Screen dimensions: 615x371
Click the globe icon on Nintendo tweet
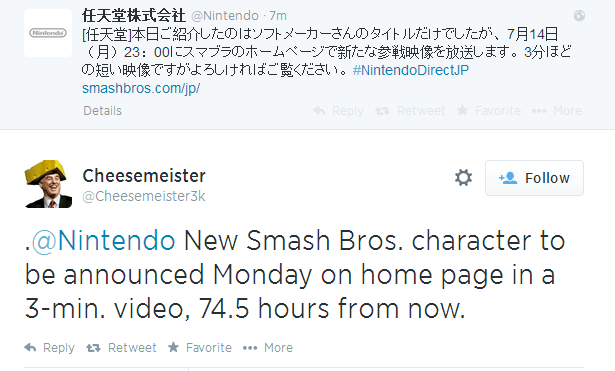point(579,16)
